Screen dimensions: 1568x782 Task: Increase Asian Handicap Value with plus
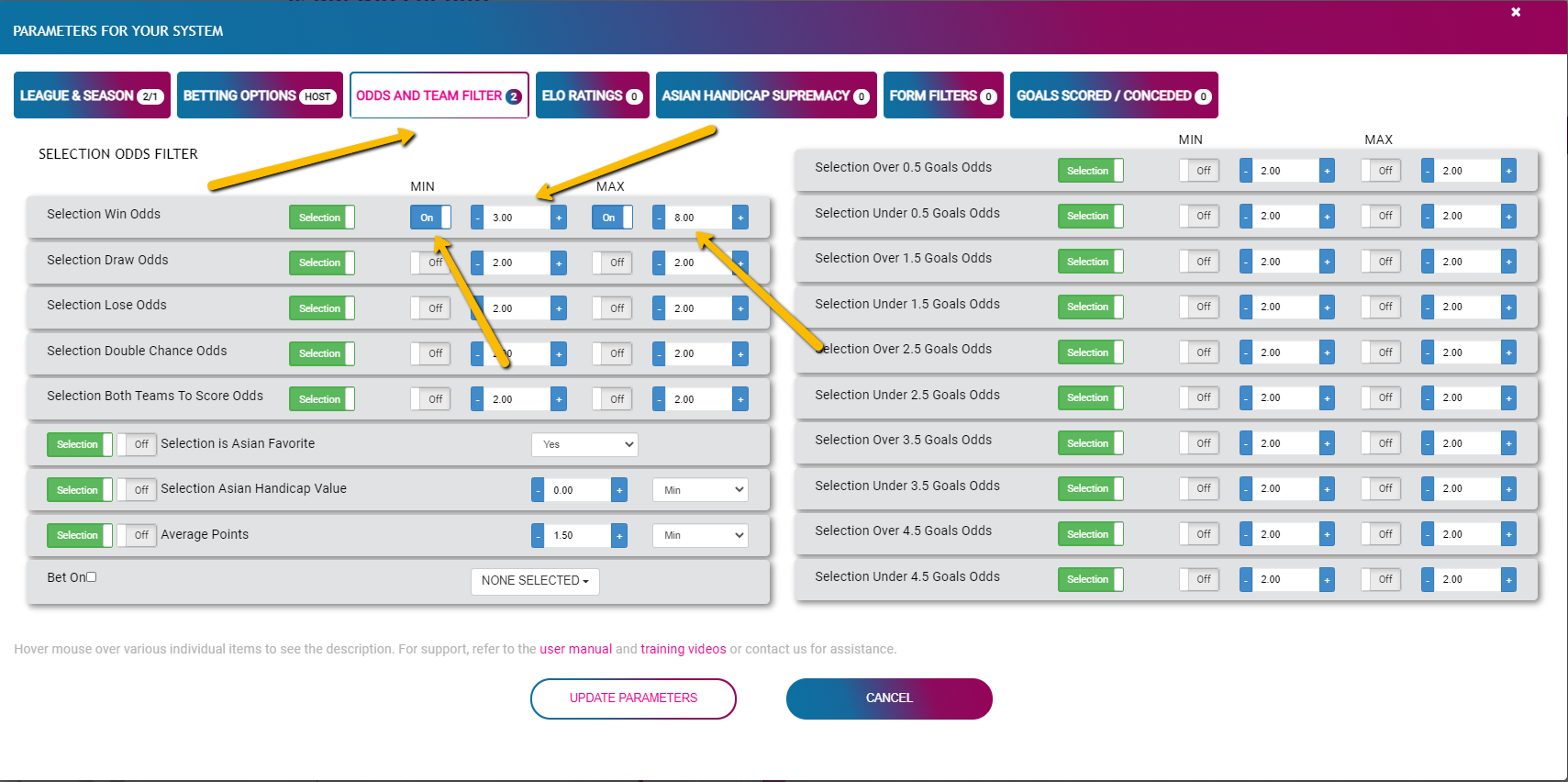pos(619,490)
